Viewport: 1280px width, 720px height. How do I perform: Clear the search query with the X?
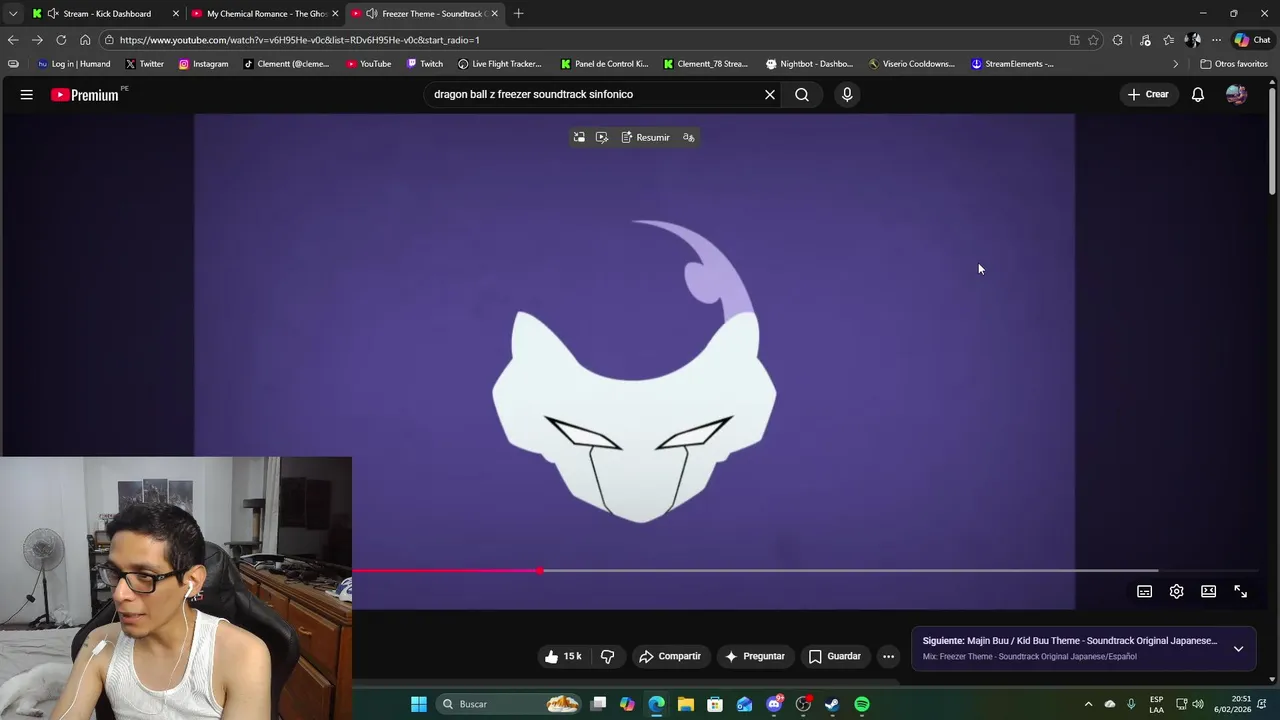coord(770,94)
